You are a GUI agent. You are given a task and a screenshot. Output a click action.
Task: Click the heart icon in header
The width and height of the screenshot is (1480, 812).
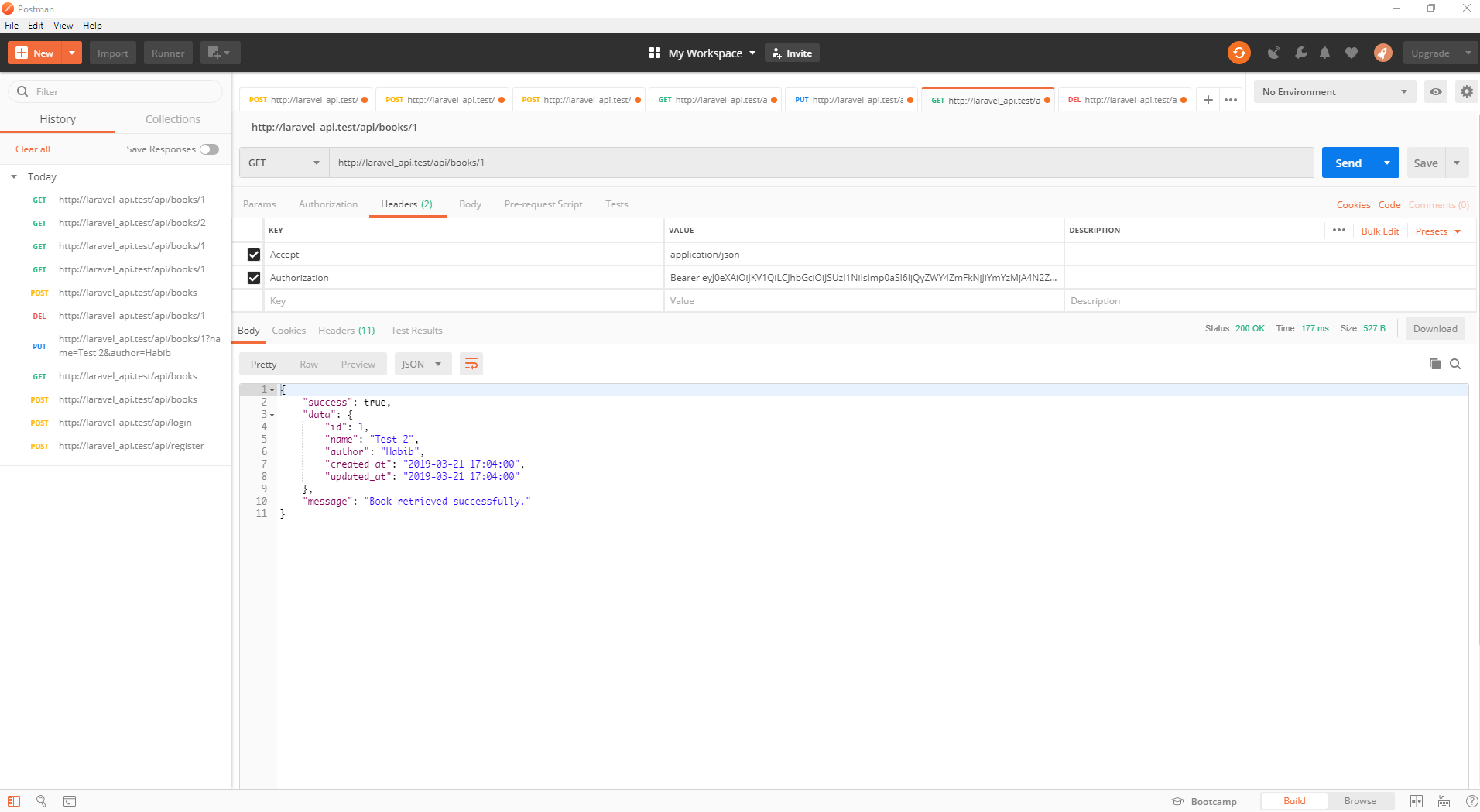click(x=1352, y=53)
